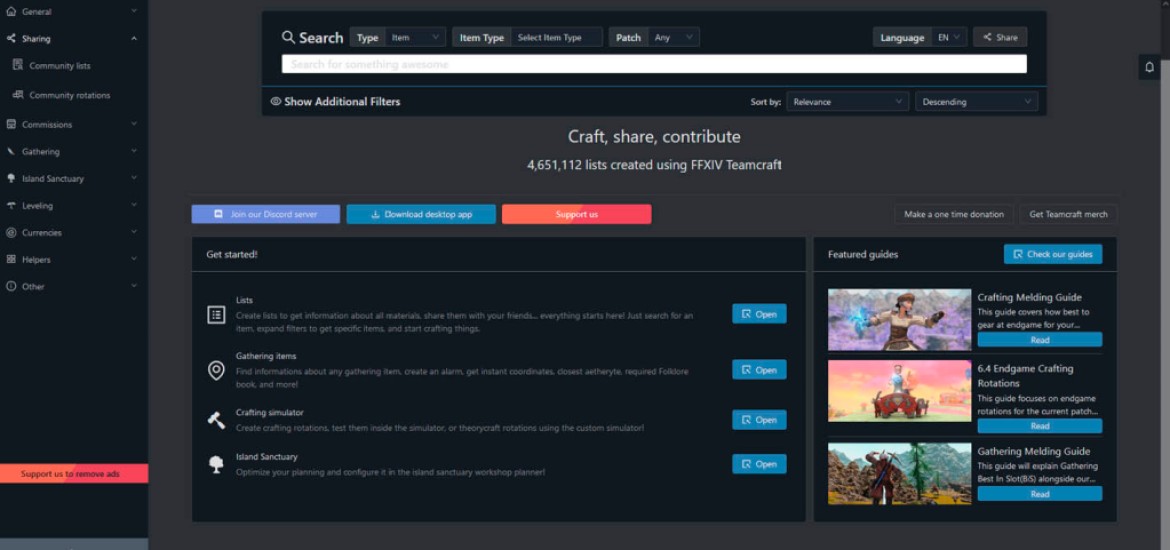Click the search input field
This screenshot has width=1170, height=550.
pos(654,64)
